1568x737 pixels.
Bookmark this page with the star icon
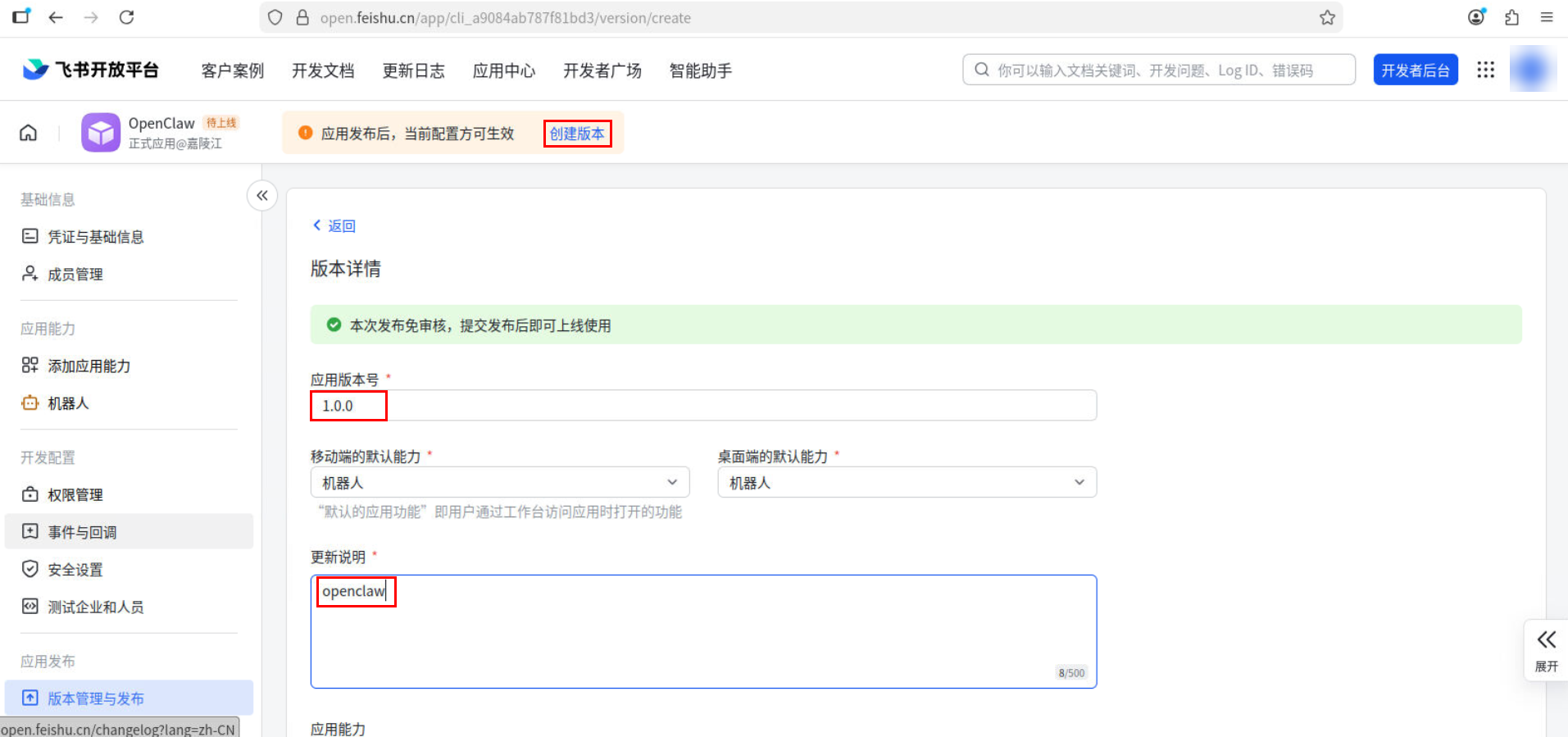pos(1327,17)
